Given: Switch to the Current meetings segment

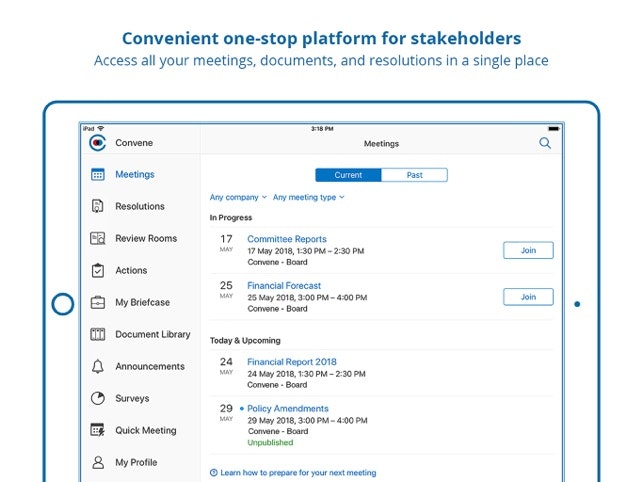Looking at the screenshot, I should click(348, 175).
